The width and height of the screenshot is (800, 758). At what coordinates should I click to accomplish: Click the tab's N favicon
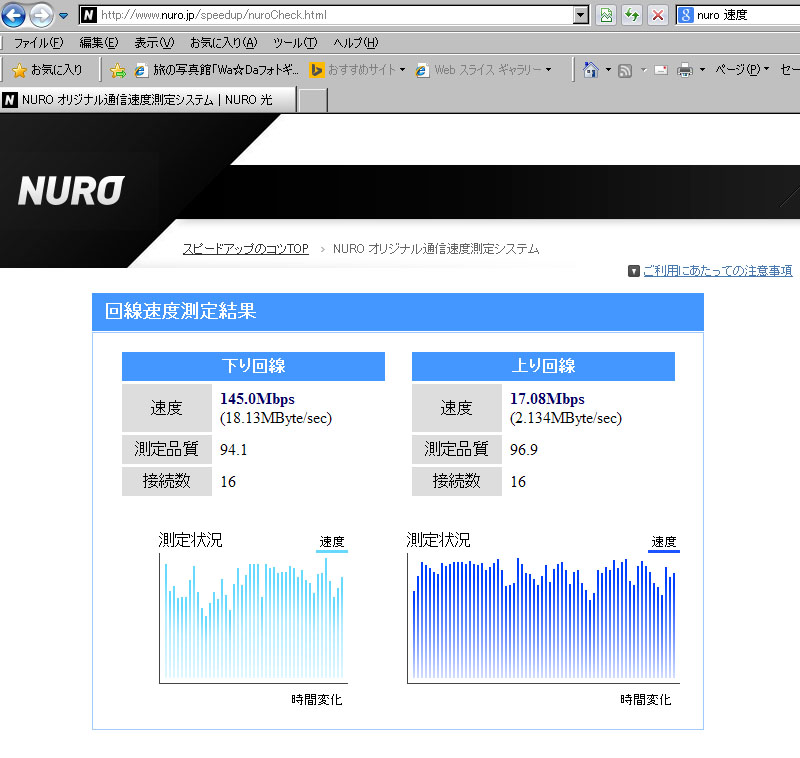click(10, 99)
